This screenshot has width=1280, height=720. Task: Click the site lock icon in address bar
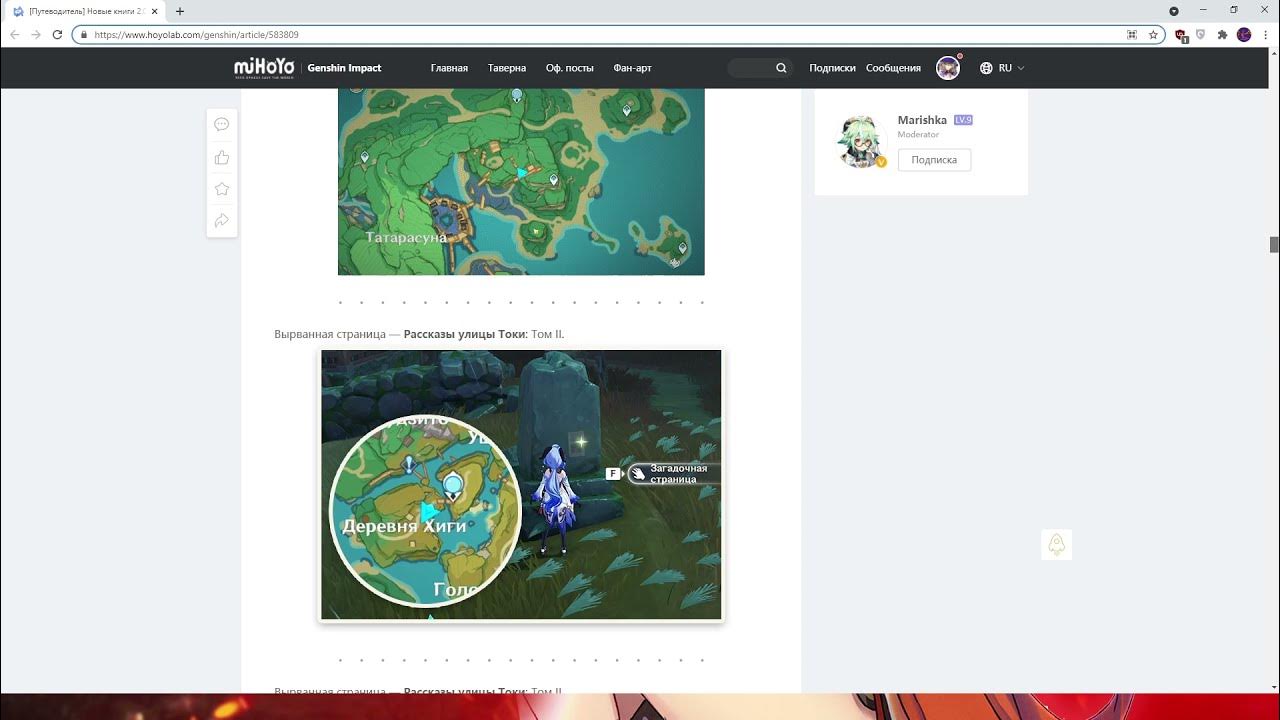(83, 34)
